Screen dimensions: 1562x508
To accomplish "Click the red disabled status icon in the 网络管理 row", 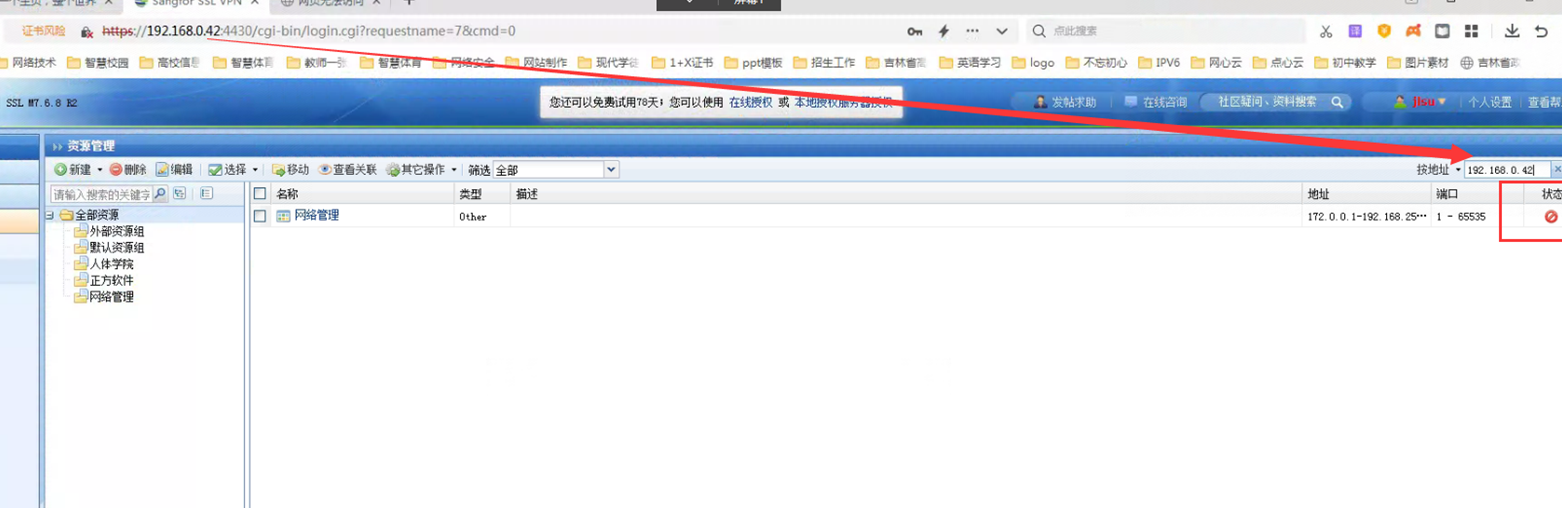I will [1551, 216].
